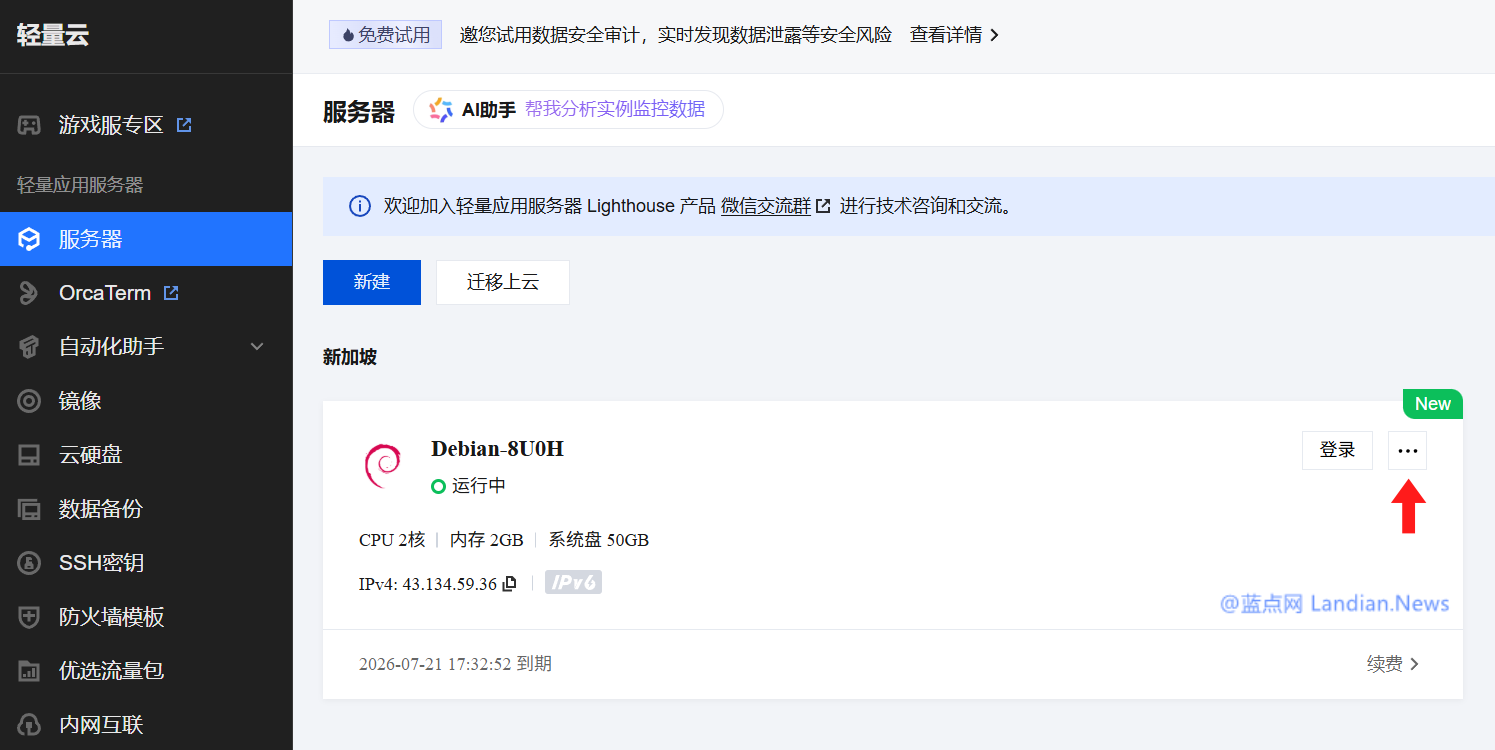Open 优选流量包 sidebar item
1495x750 pixels.
point(110,671)
